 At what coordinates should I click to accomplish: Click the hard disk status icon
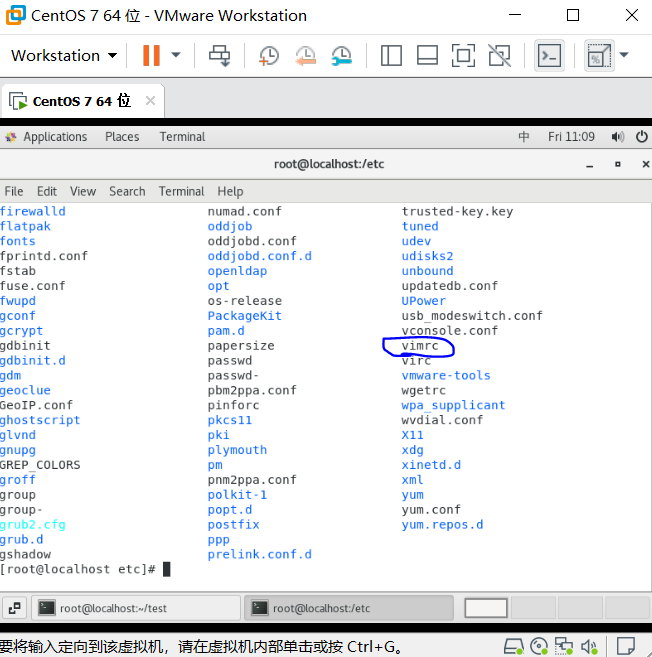pos(513,647)
